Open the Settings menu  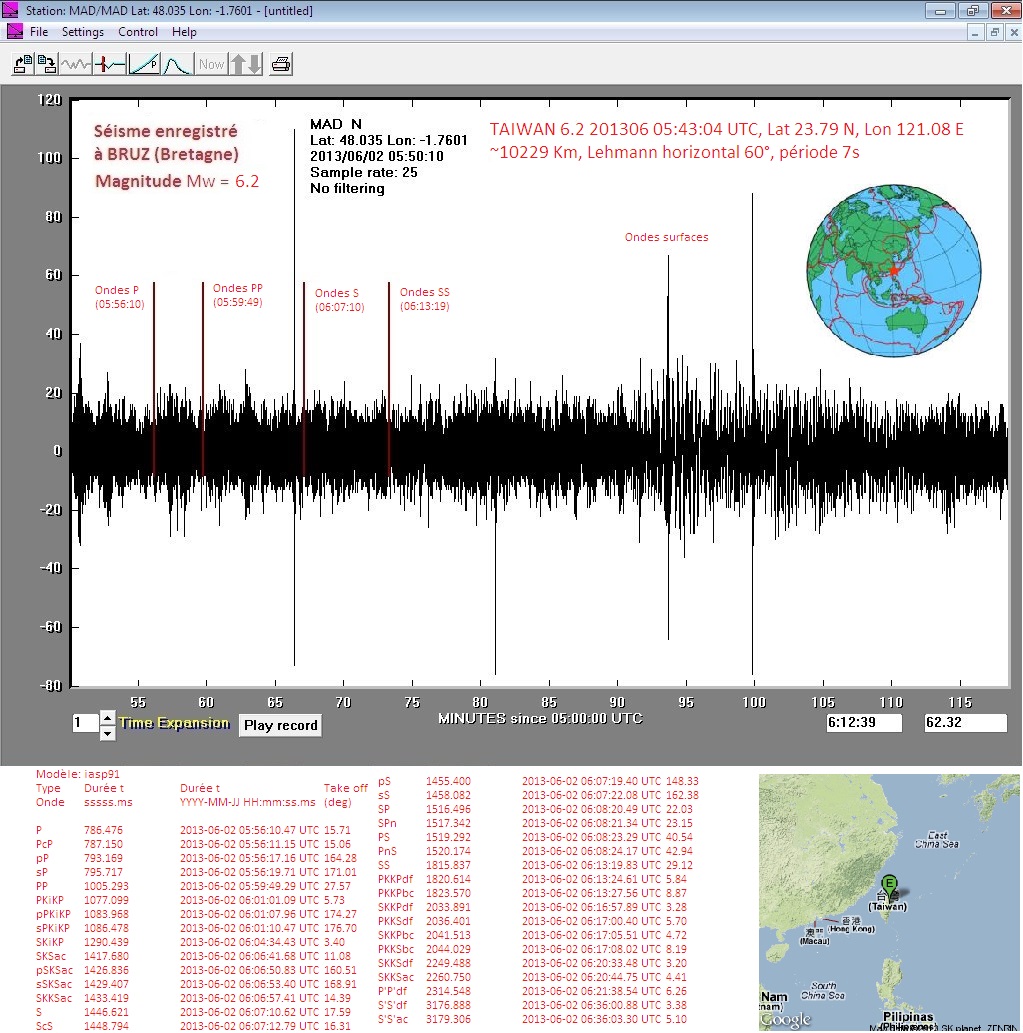point(83,32)
